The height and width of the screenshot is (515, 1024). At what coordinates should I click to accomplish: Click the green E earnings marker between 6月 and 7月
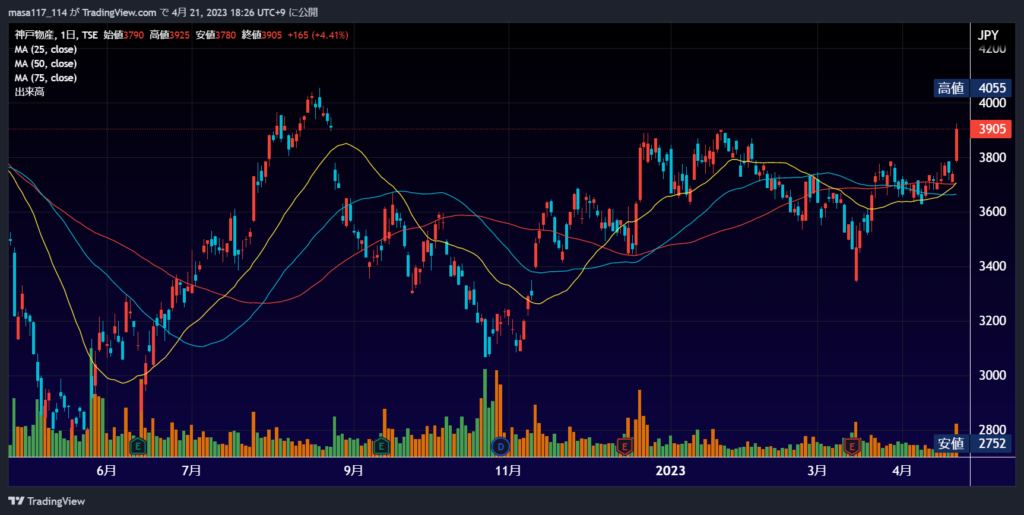point(138,446)
